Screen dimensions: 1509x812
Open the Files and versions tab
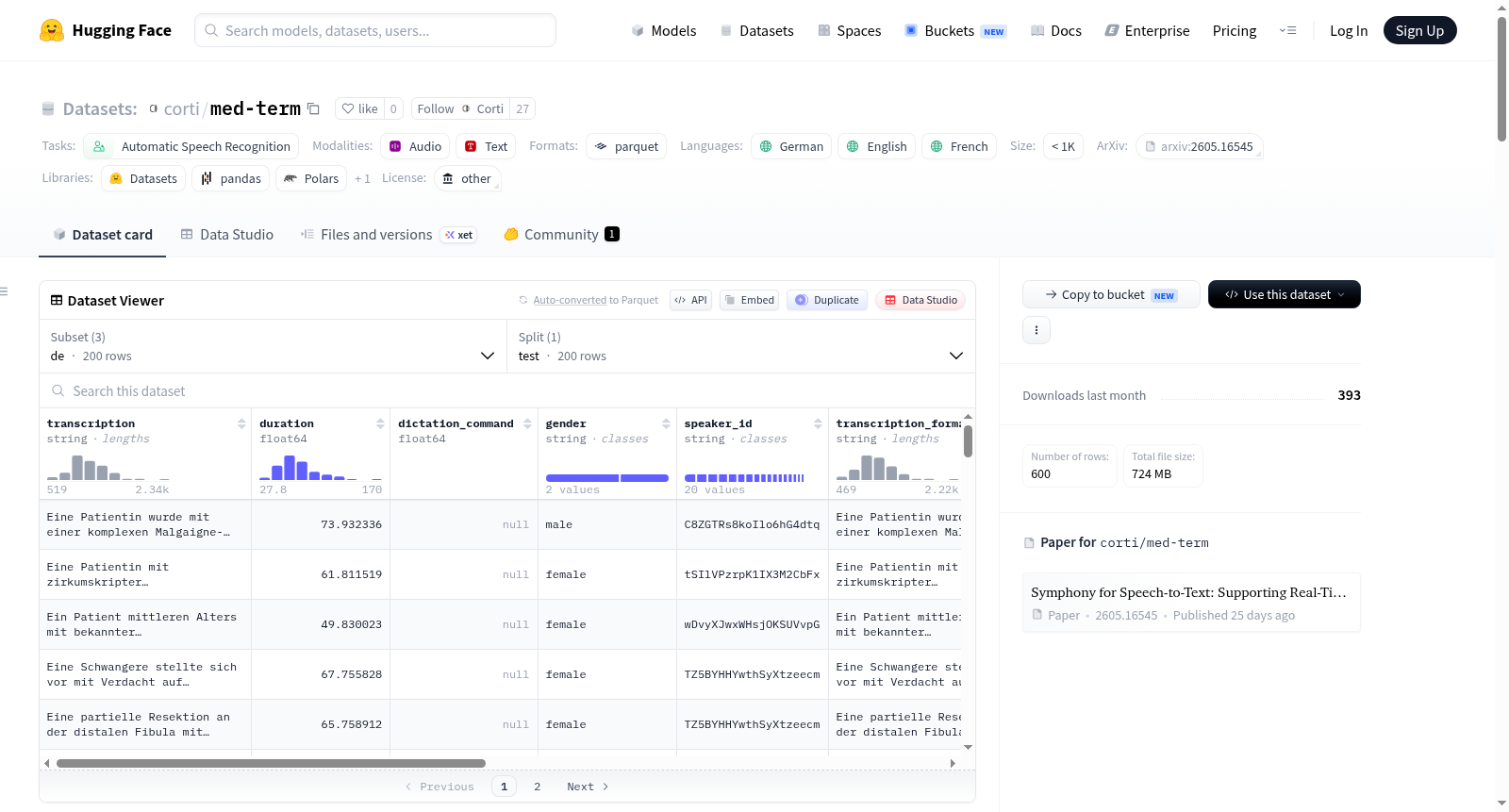(x=389, y=235)
